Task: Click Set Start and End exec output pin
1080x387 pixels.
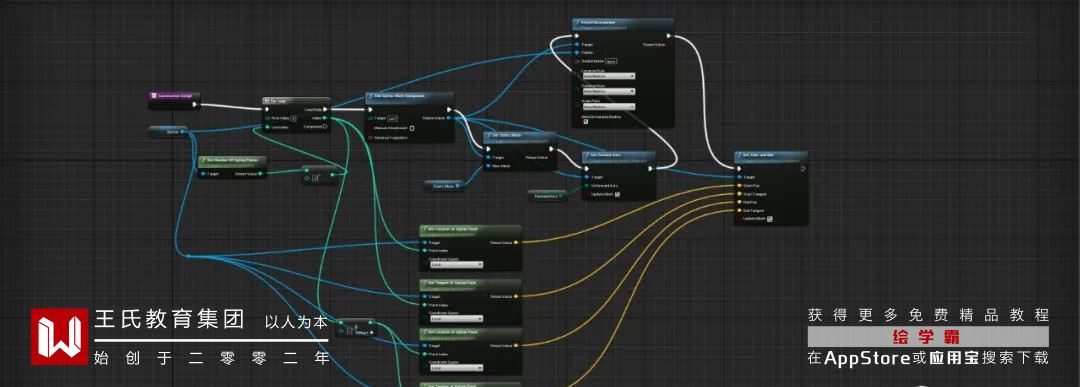Action: point(802,168)
